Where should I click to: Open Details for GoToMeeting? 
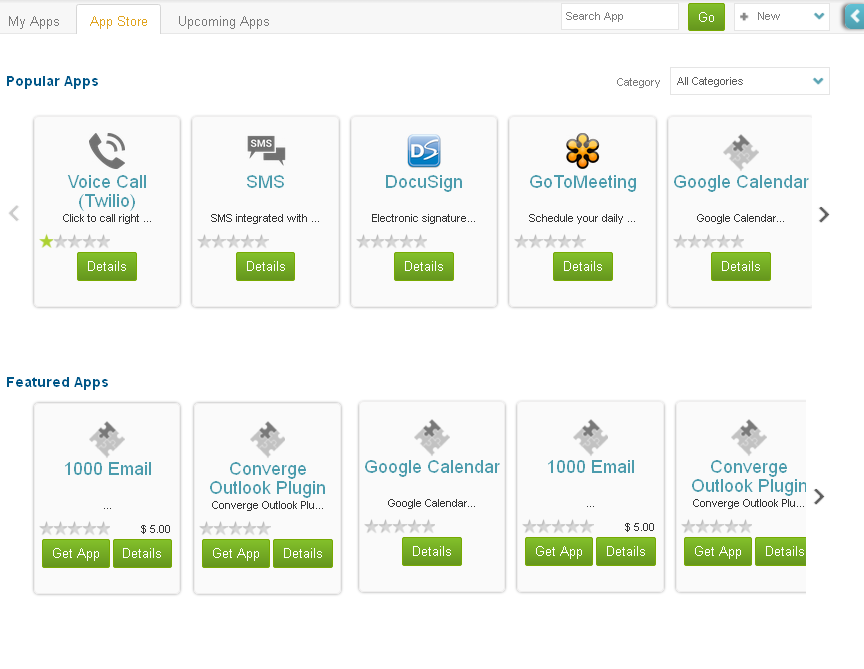(x=582, y=267)
